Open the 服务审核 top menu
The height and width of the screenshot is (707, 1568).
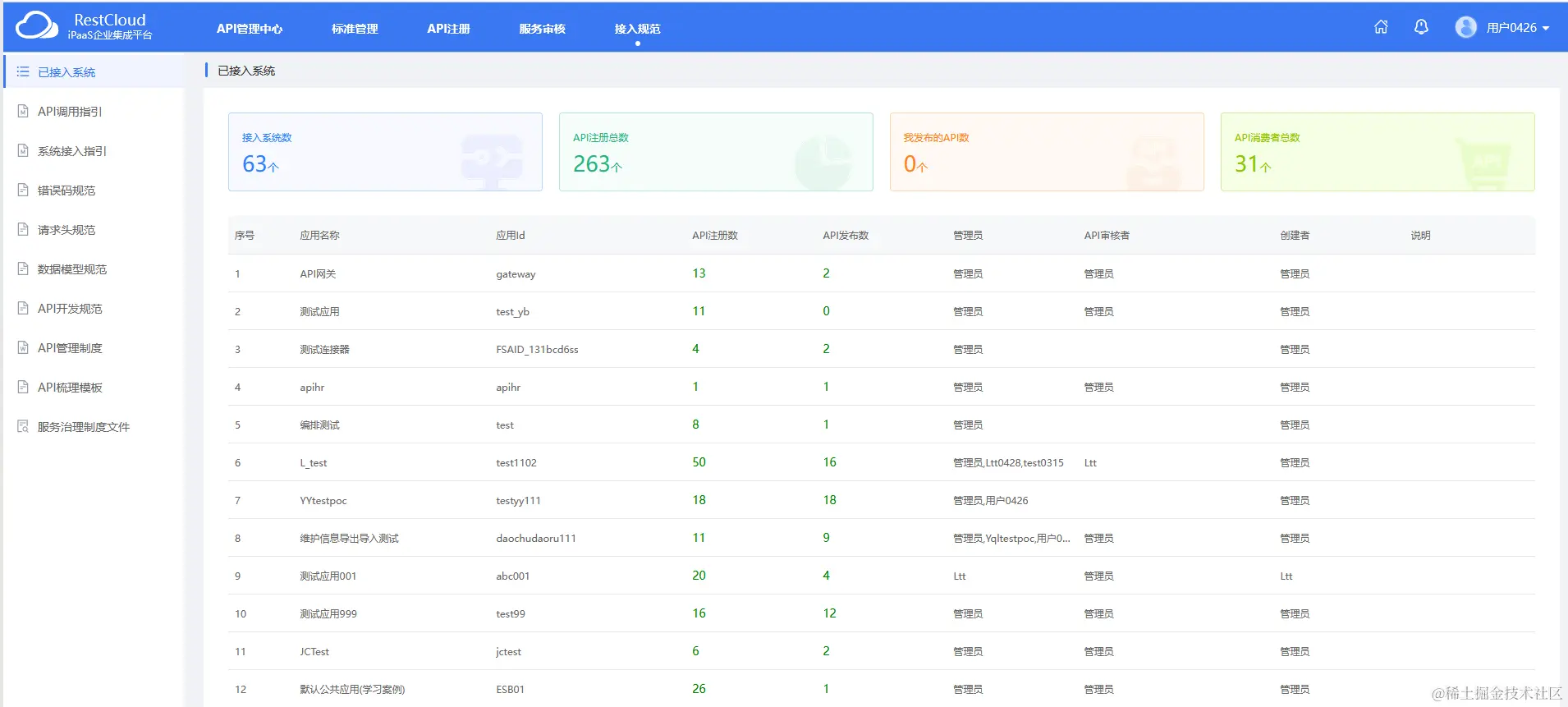point(542,29)
